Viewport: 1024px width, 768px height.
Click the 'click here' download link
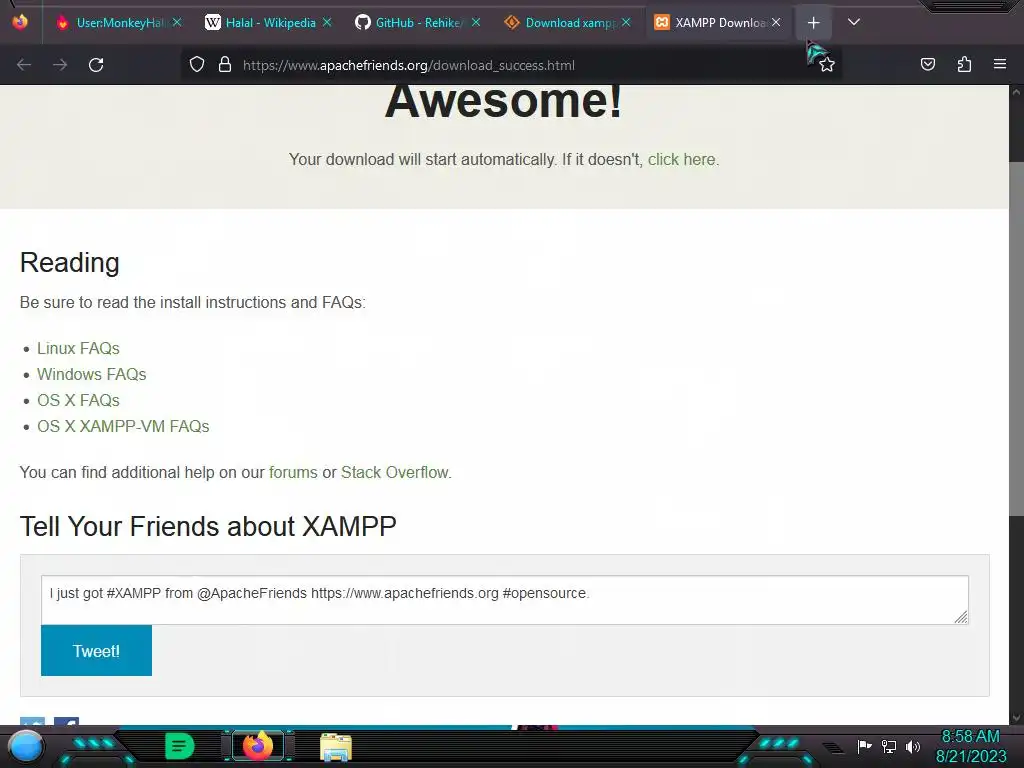coord(681,159)
